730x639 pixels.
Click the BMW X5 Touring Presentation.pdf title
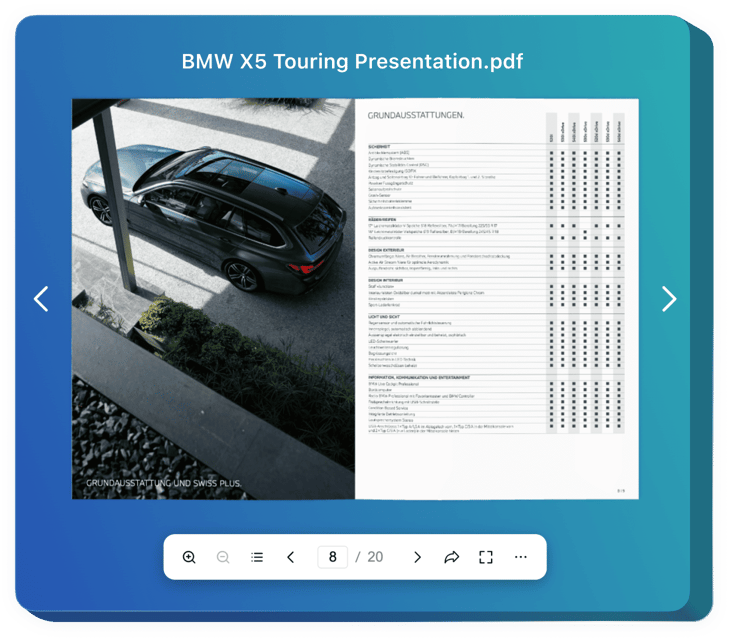point(352,61)
